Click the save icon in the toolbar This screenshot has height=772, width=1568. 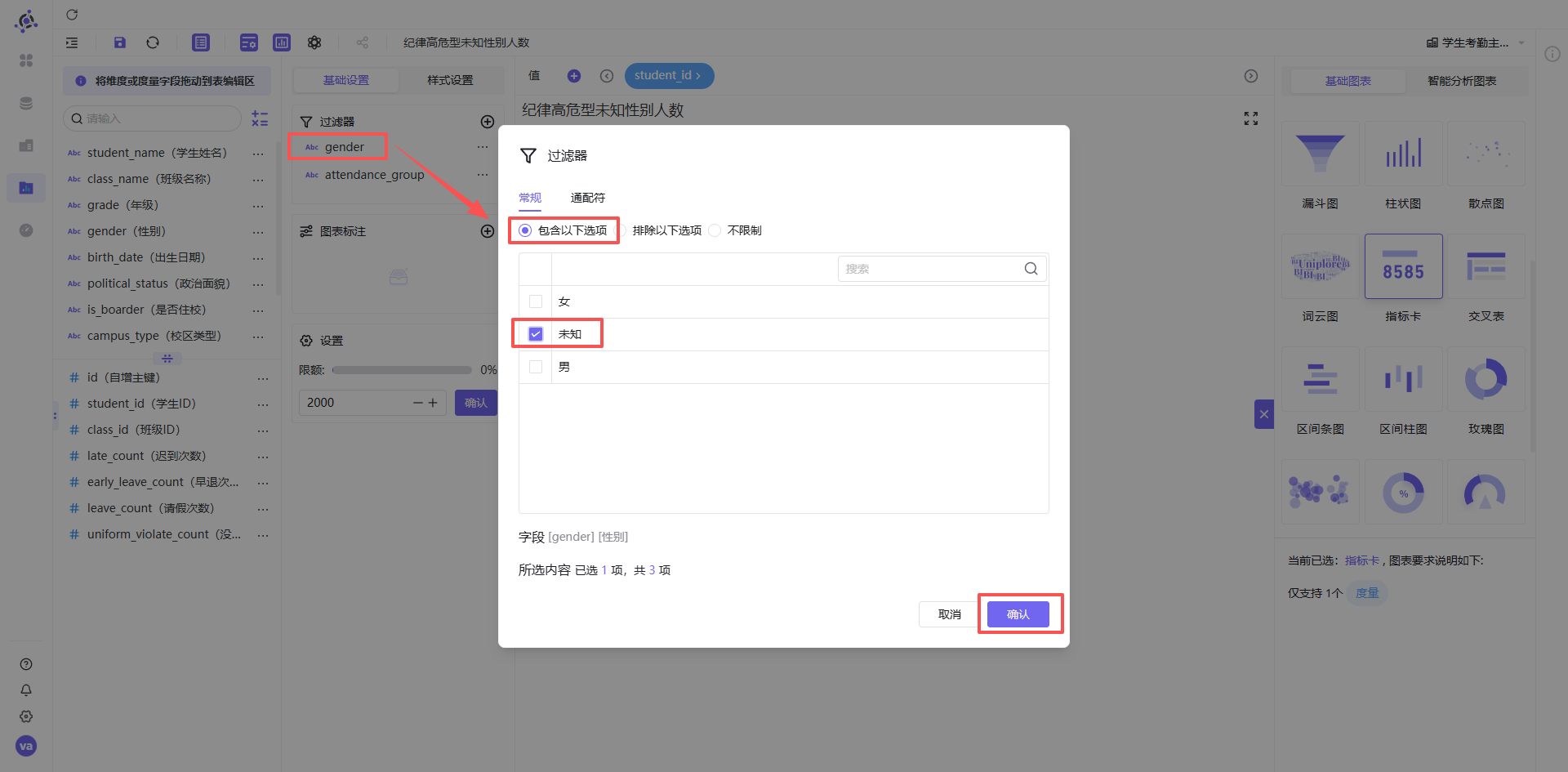coord(119,42)
